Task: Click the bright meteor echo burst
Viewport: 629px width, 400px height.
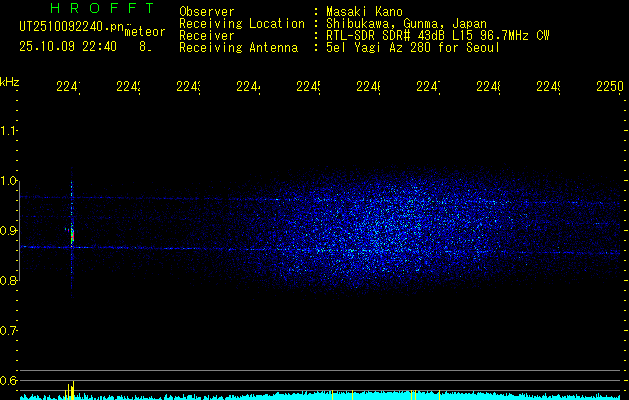Action: [71, 235]
